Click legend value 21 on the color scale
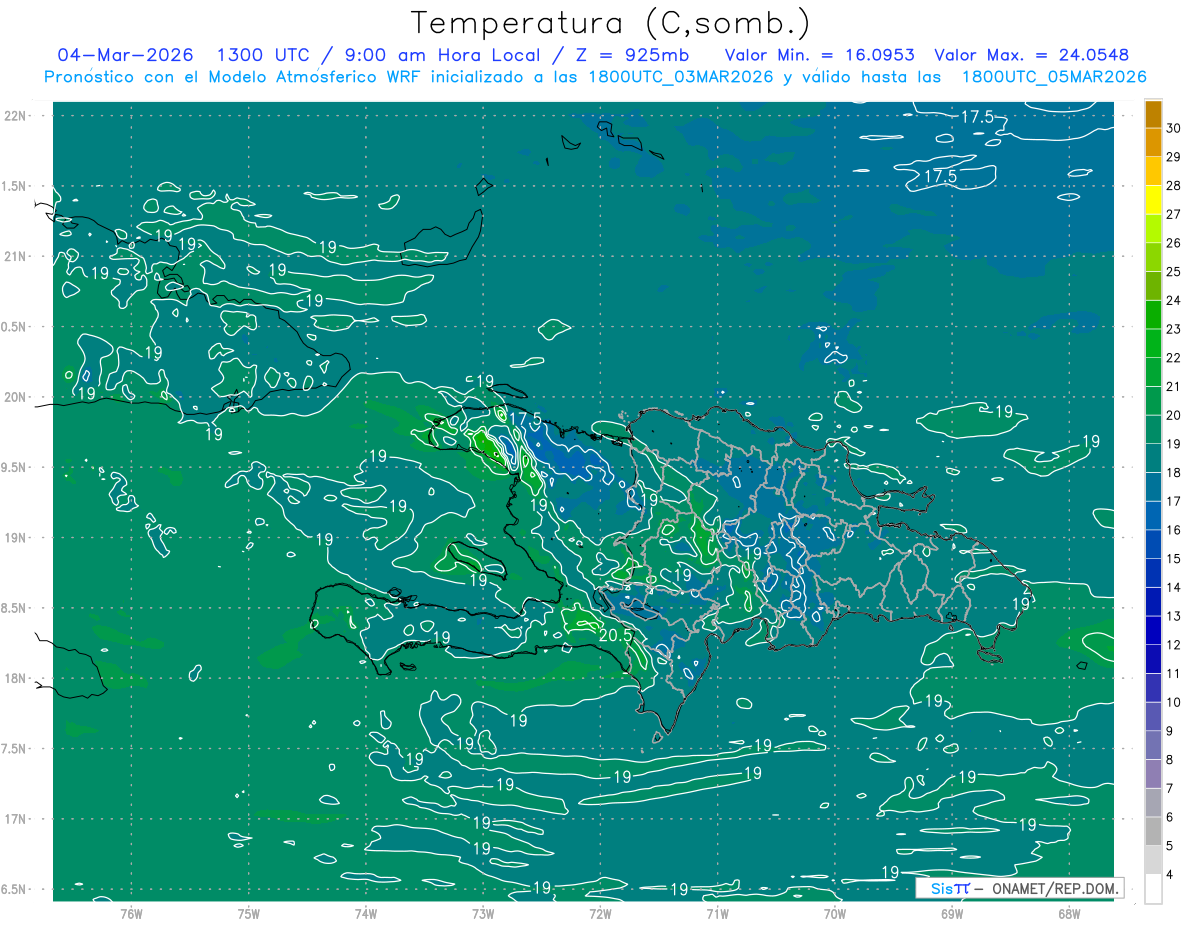 point(1173,386)
